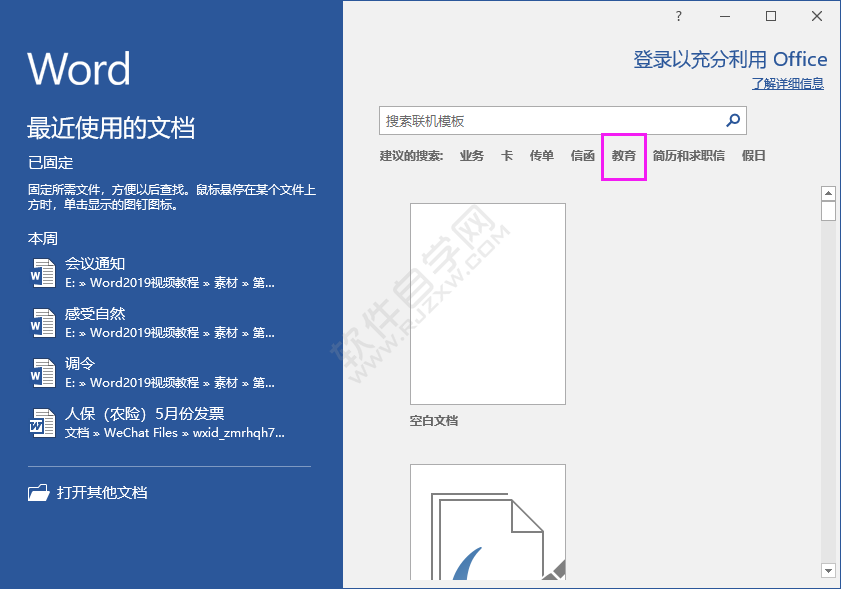
Task: Open recent document 感受自然
Action: [169, 323]
